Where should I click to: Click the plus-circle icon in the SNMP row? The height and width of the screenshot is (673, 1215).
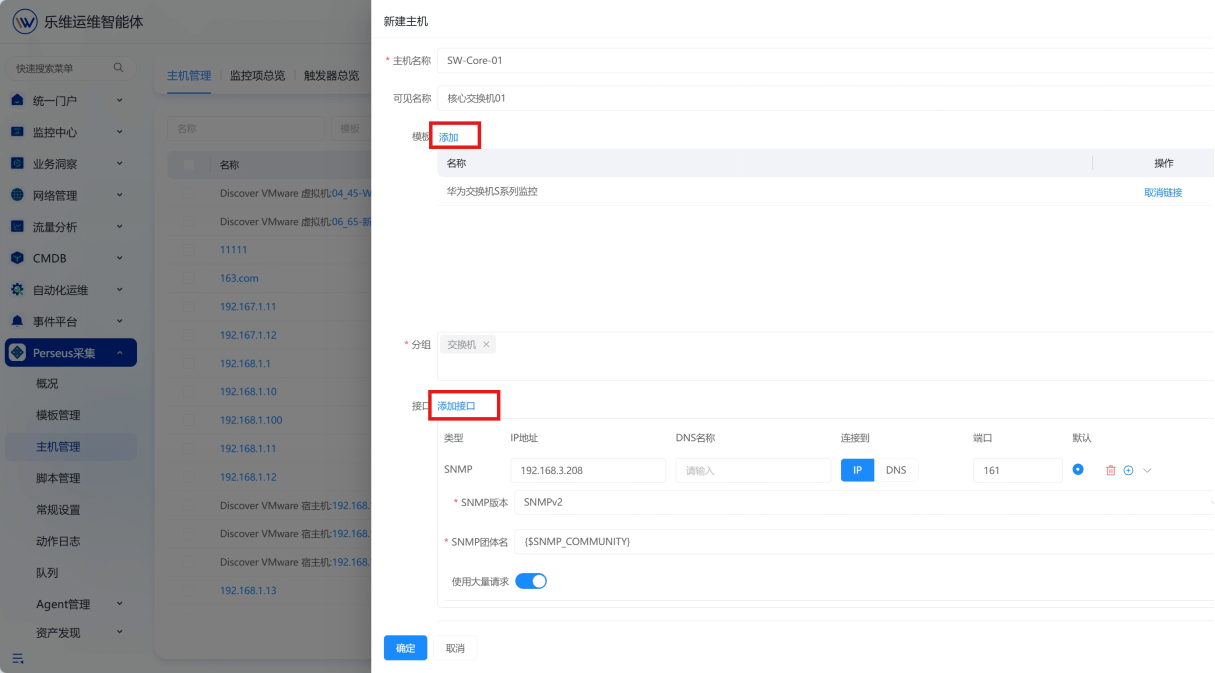[1128, 470]
